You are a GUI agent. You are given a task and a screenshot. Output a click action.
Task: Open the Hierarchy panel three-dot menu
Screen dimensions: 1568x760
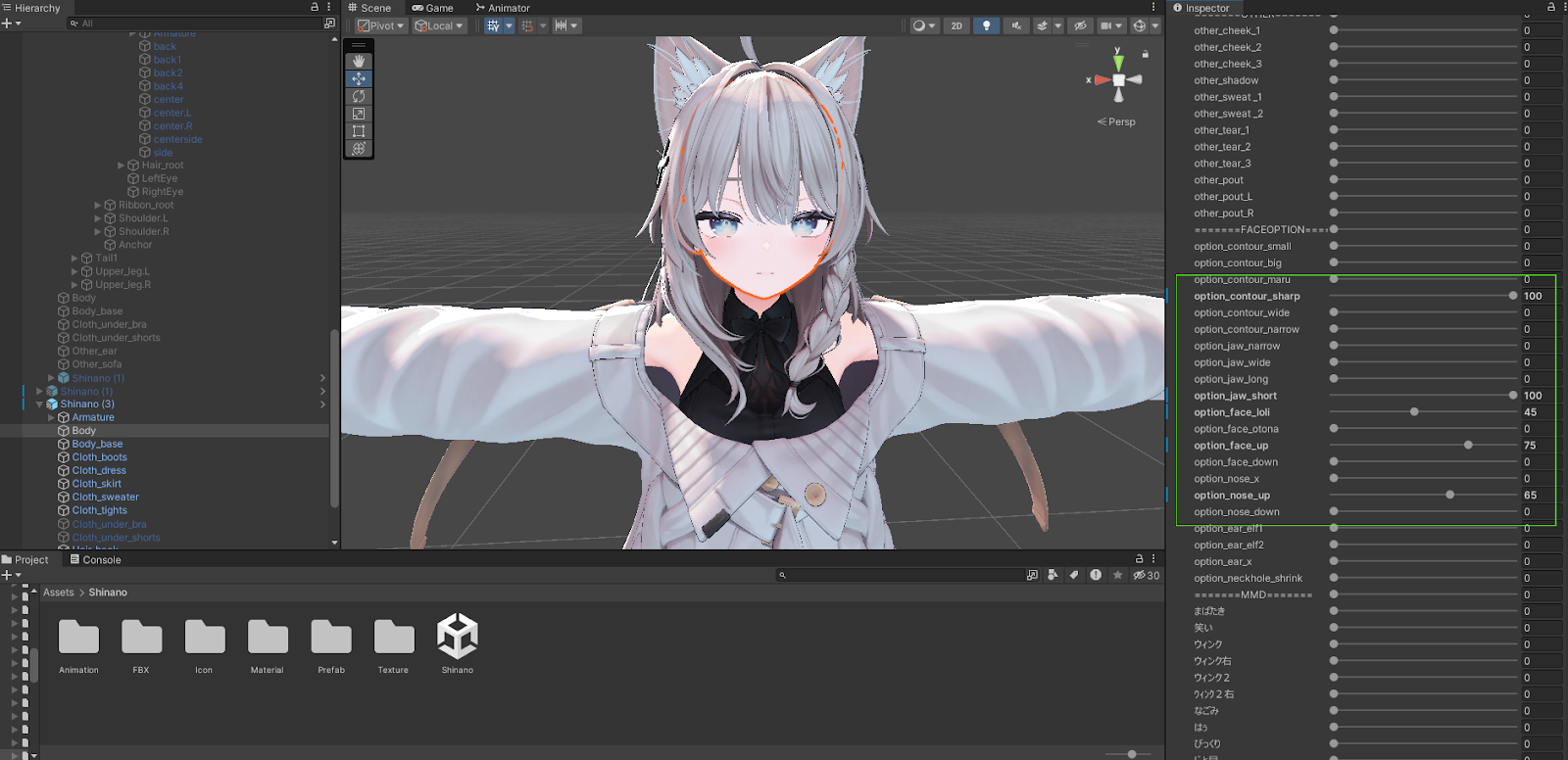pos(328,7)
